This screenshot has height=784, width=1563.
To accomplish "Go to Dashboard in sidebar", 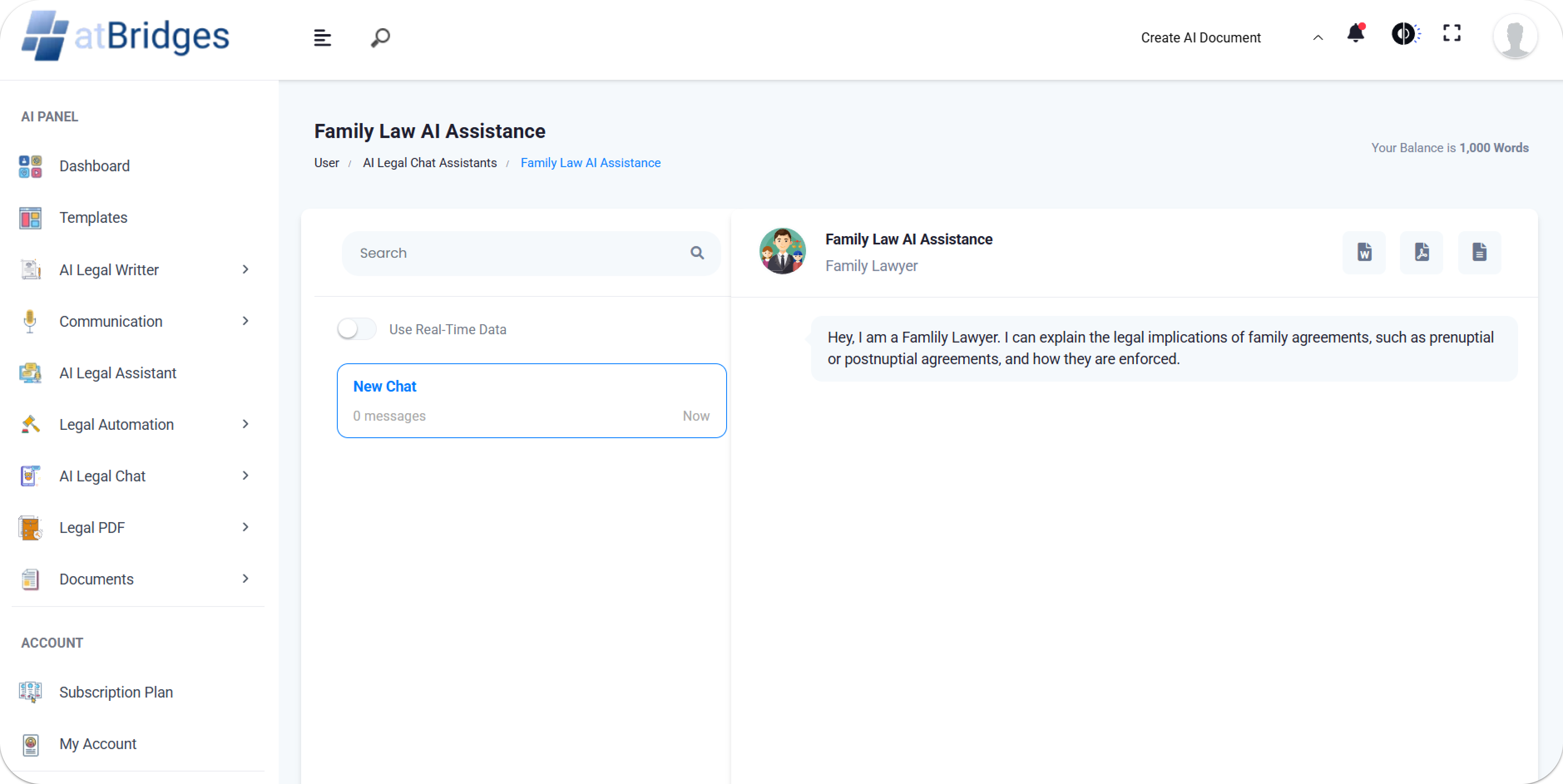I will coord(94,166).
